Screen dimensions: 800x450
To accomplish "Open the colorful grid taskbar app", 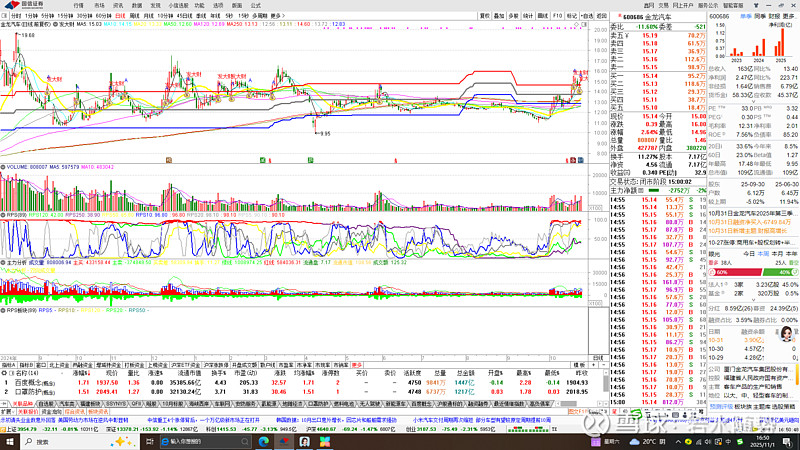I will tap(325, 442).
